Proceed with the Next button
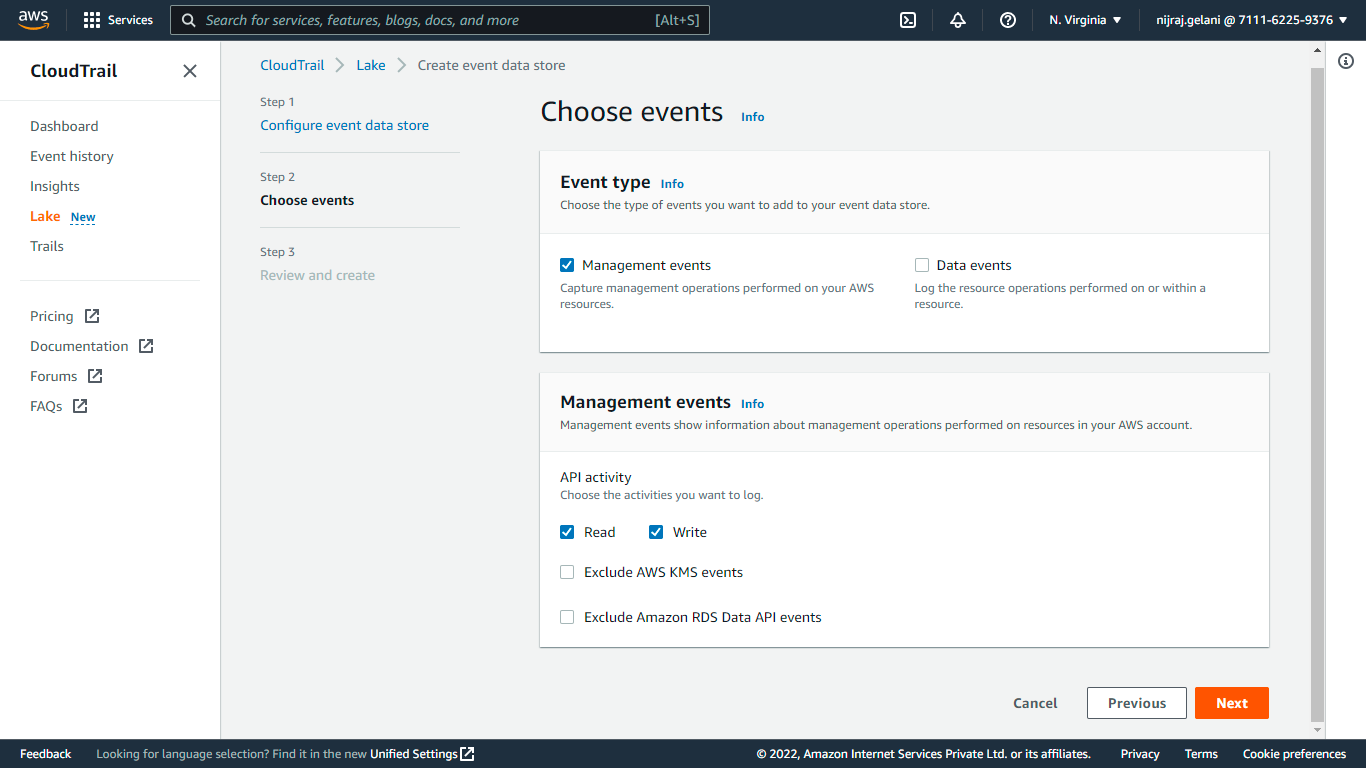Screen dimensions: 1366x768 coord(1231,703)
